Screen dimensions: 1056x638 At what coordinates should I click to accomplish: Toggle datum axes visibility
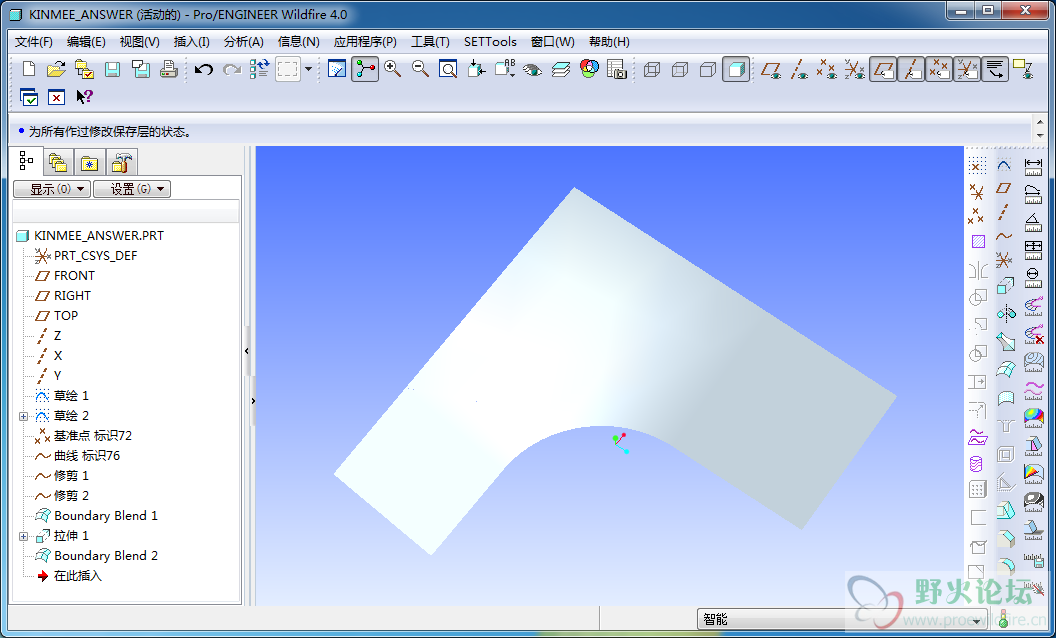799,69
